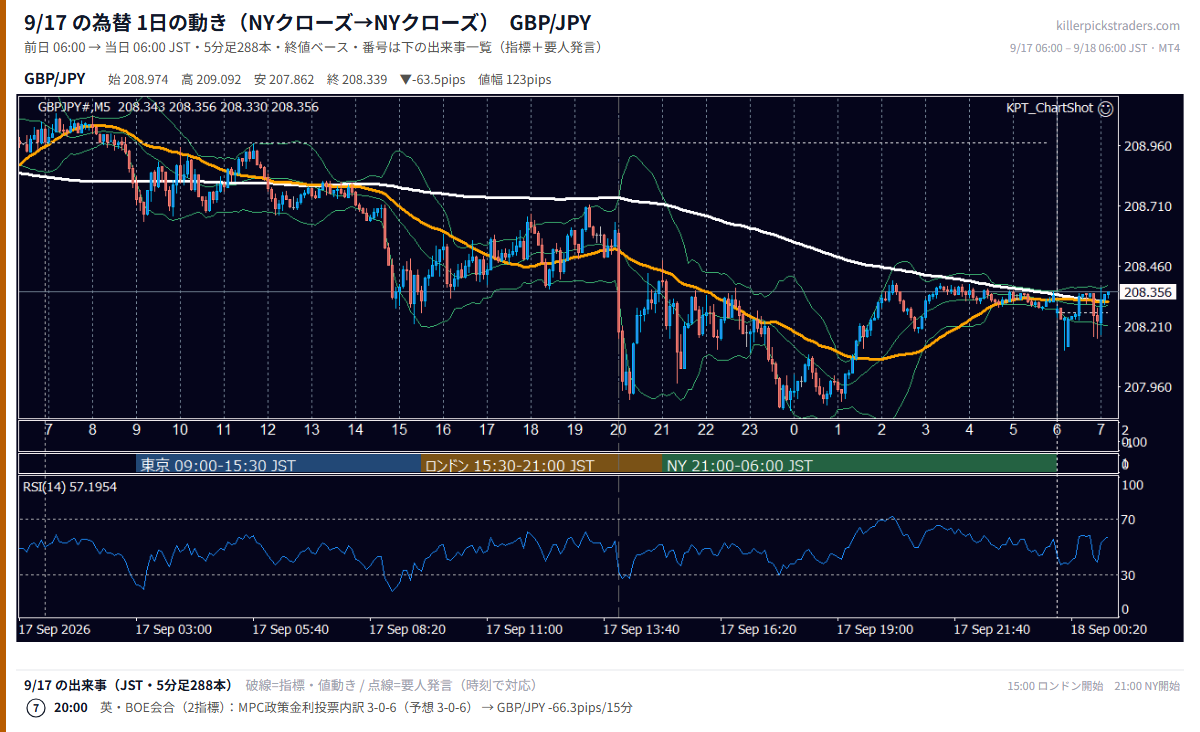Viewport: 1200px width, 732px height.
Task: Click the high price 高 209.092
Action: [211, 79]
